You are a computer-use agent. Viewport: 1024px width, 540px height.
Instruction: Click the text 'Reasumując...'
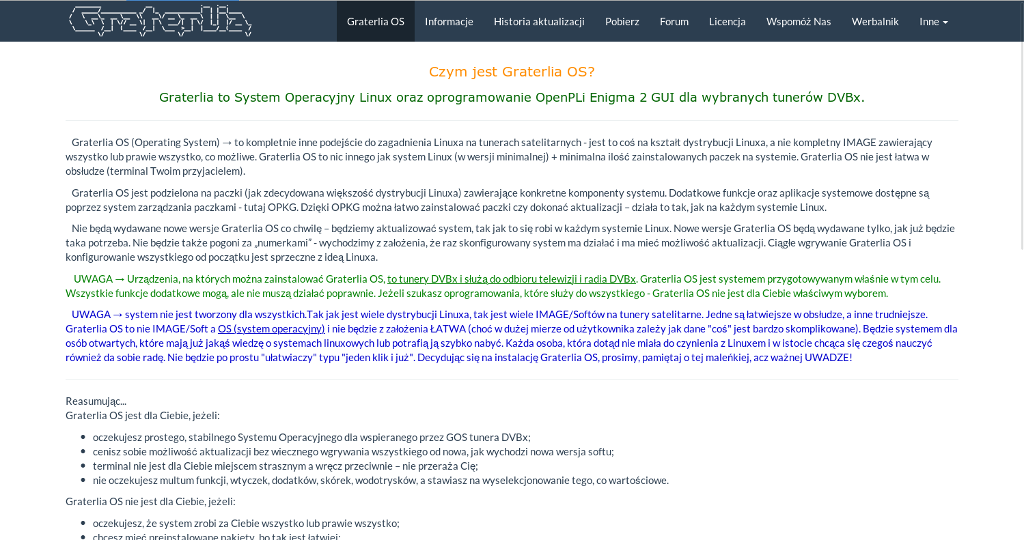96,401
